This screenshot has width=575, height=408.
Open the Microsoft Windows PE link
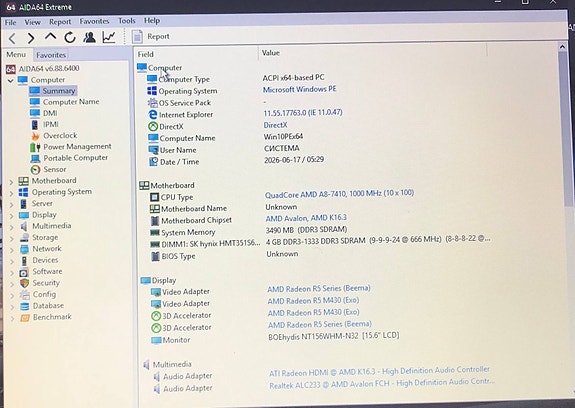click(299, 89)
